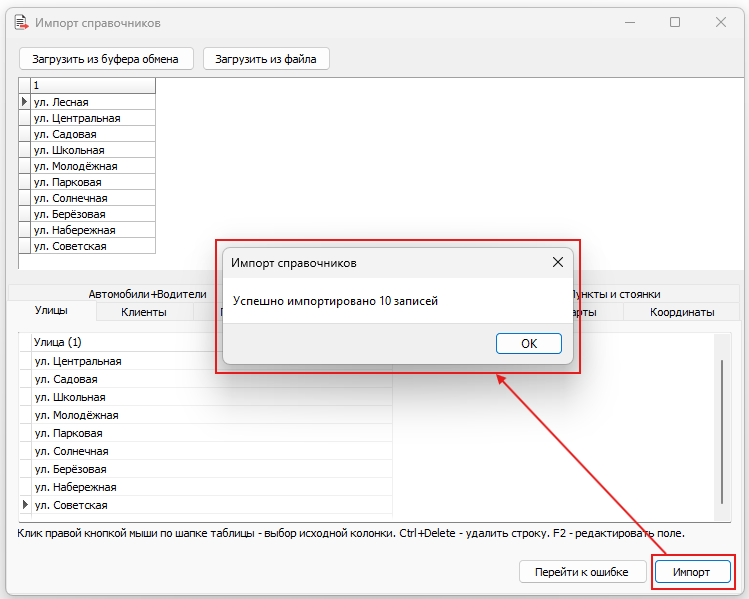Load data from clipboard button

point(106,59)
